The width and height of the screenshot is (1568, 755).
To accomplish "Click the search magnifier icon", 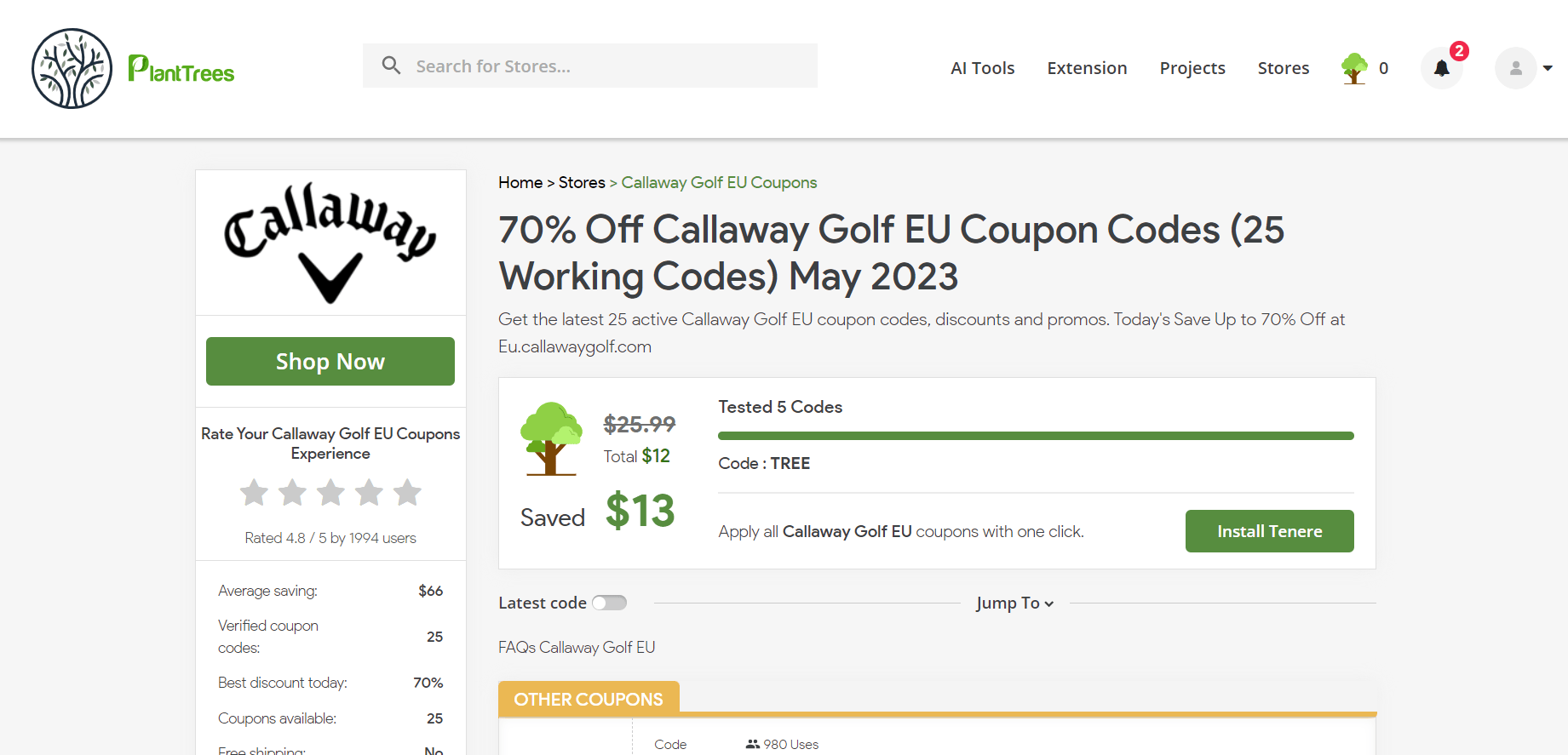I will point(391,66).
